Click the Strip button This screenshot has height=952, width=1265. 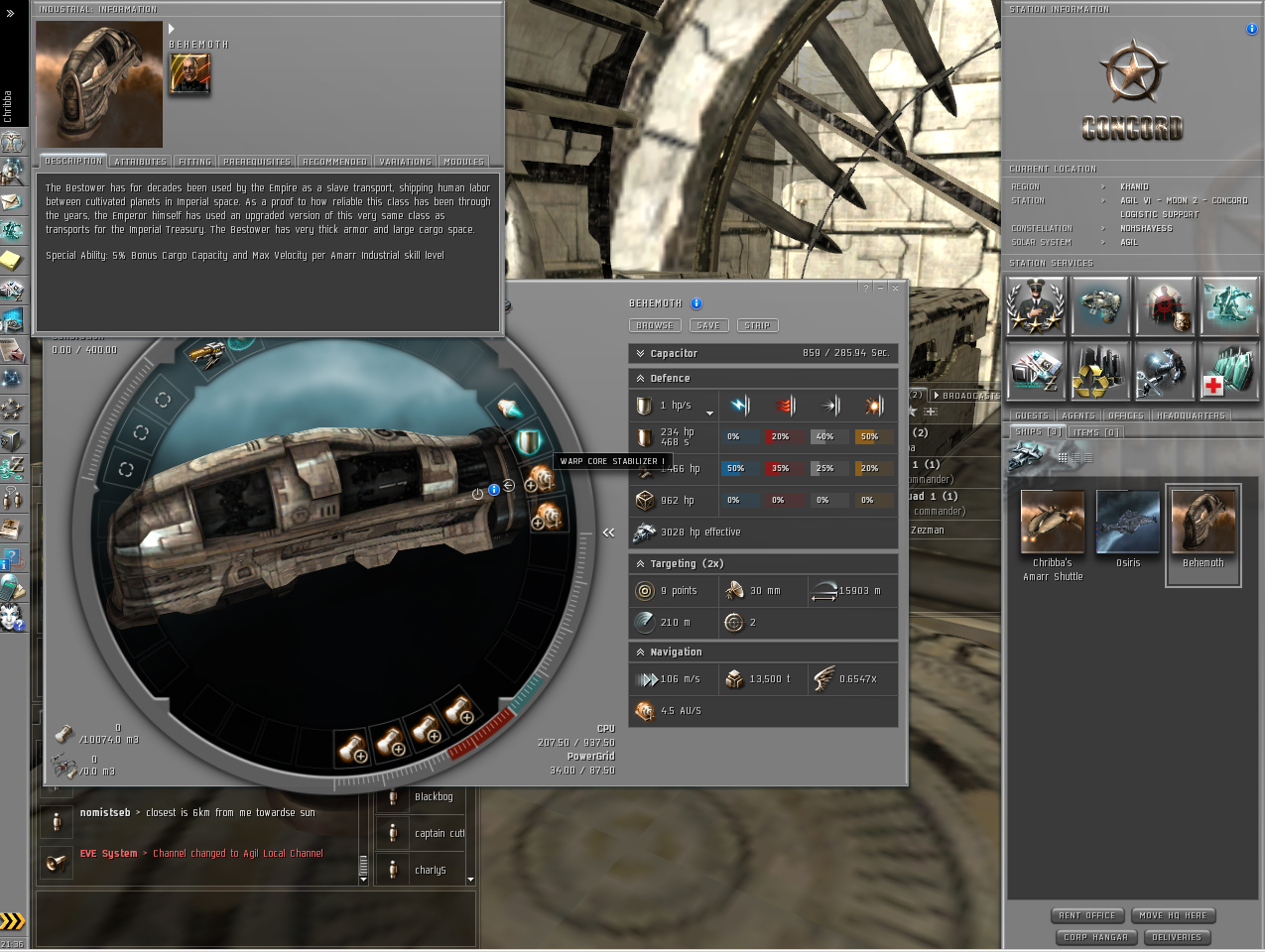758,325
